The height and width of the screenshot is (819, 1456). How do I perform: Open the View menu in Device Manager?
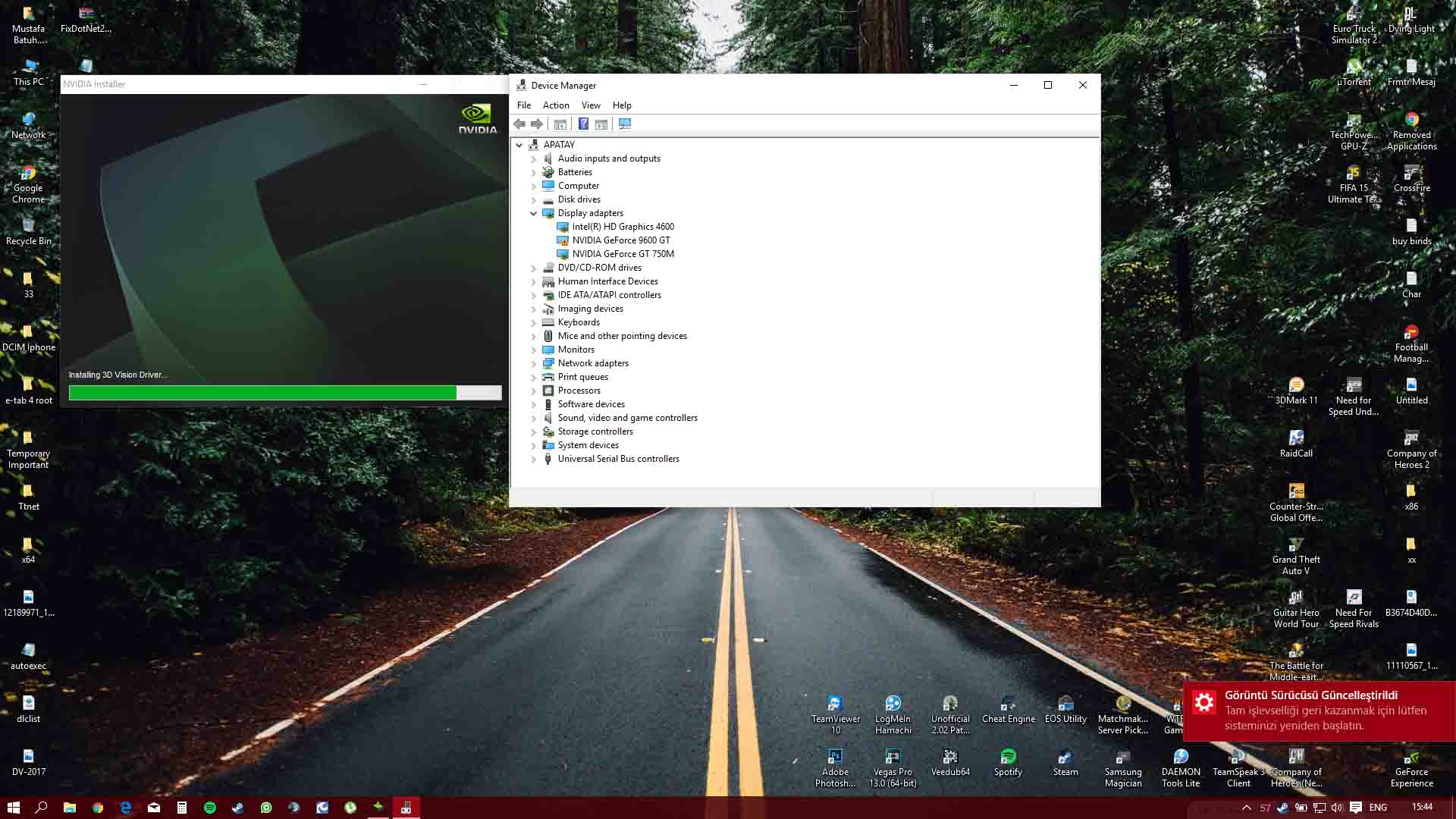591,105
